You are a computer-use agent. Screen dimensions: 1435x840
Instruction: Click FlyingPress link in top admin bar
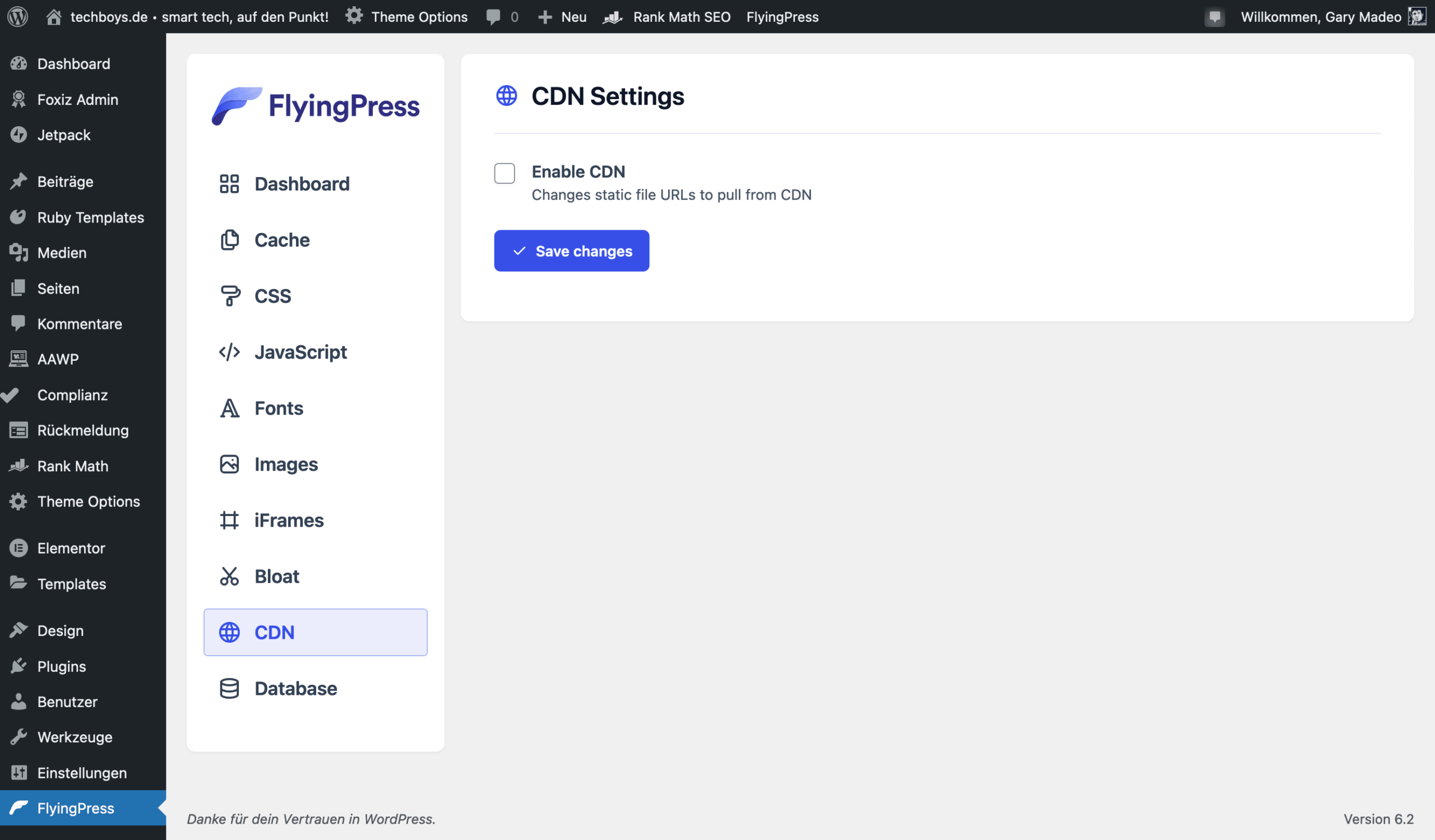783,17
